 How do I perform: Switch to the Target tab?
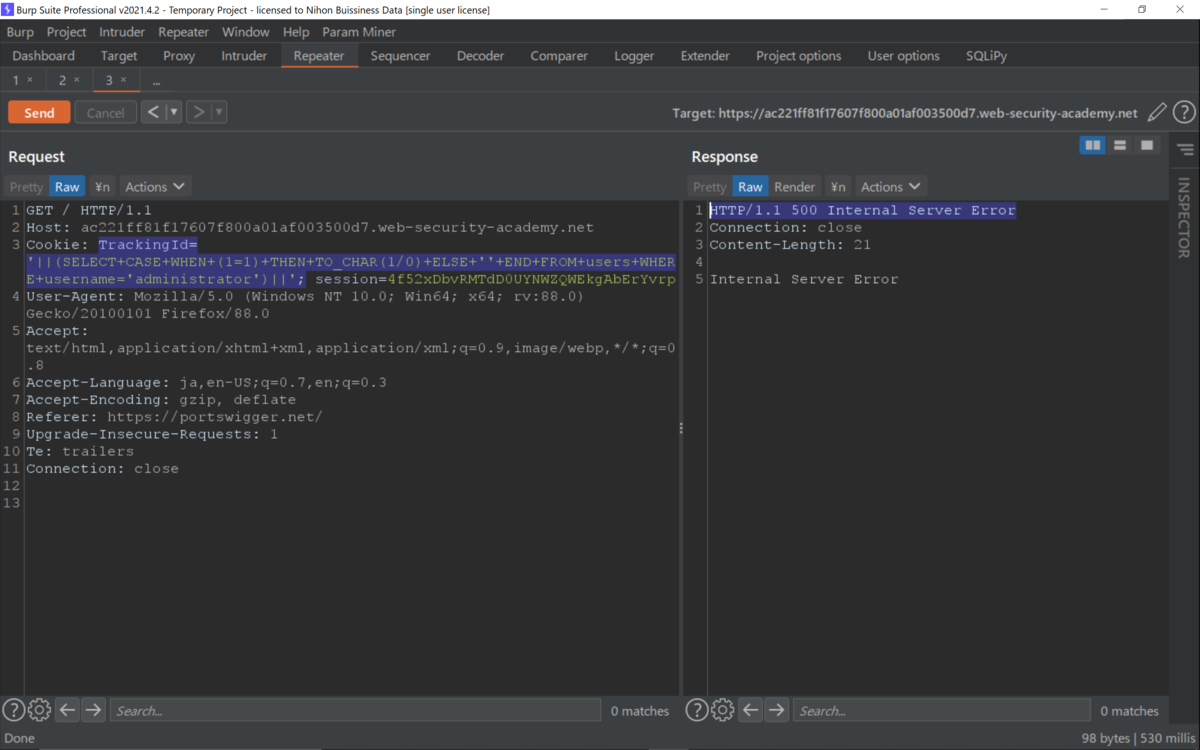pyautogui.click(x=119, y=56)
